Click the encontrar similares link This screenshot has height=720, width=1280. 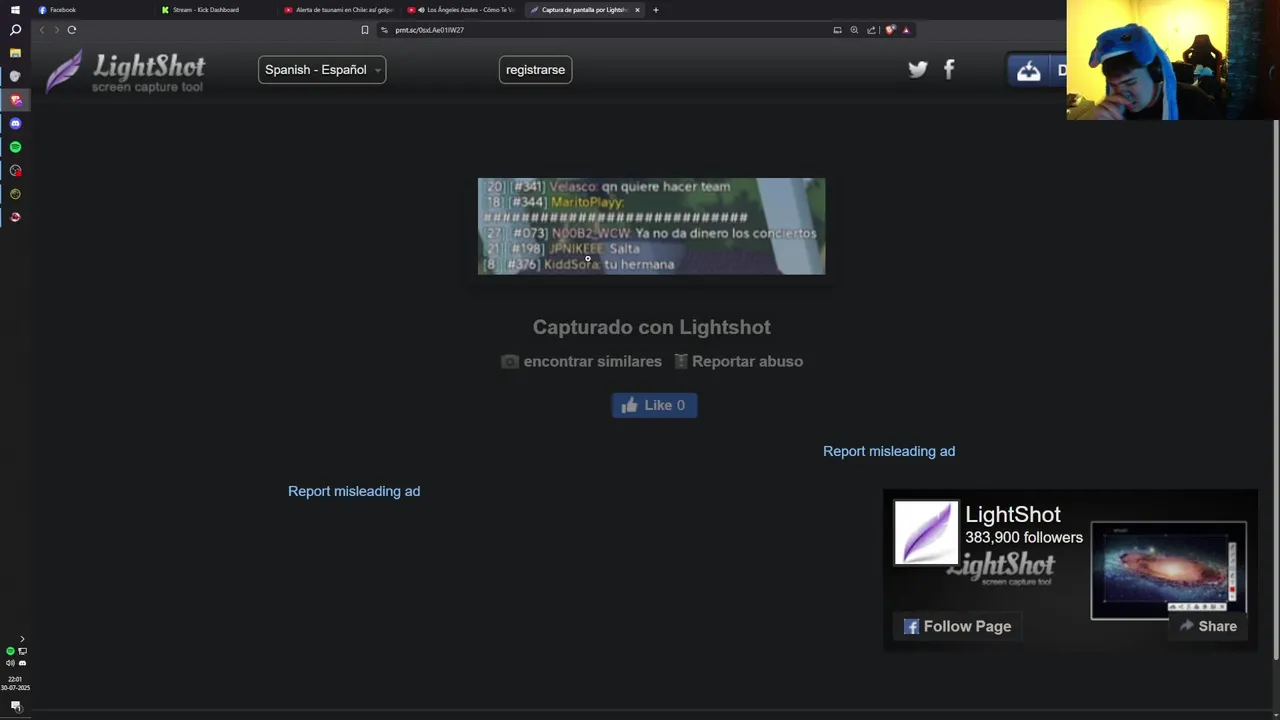592,362
